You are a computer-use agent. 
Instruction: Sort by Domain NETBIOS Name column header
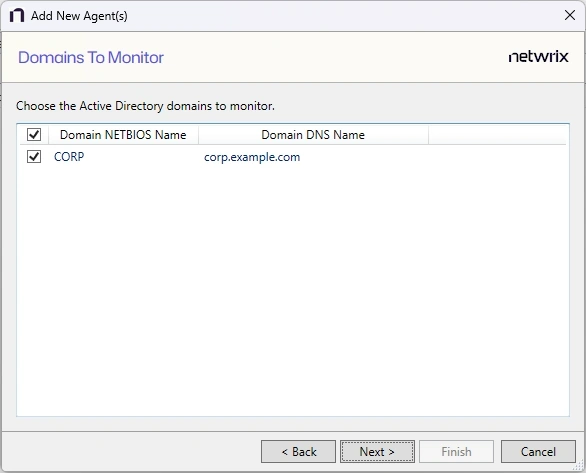pyautogui.click(x=123, y=135)
